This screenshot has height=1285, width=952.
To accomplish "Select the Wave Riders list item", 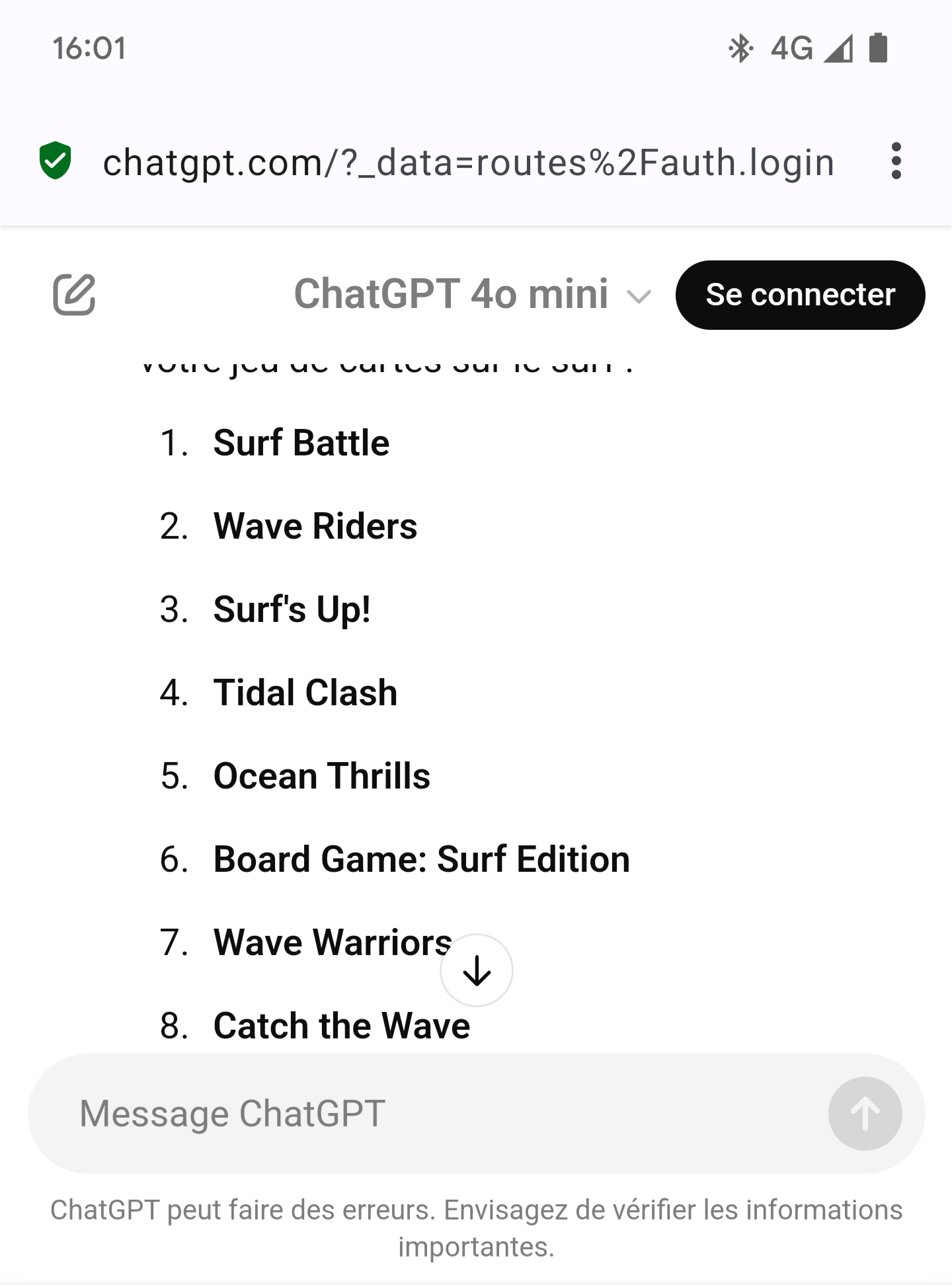I will [x=315, y=526].
